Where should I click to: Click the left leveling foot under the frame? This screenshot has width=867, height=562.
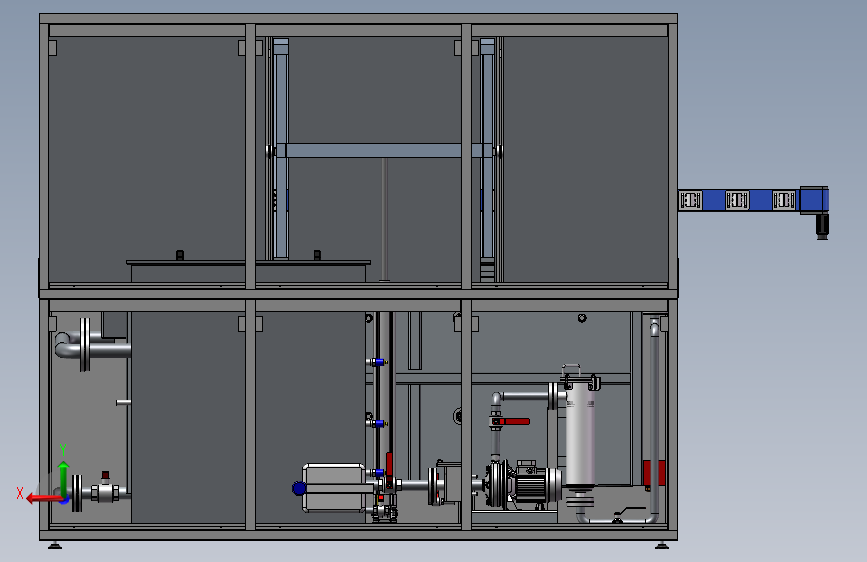(x=55, y=545)
